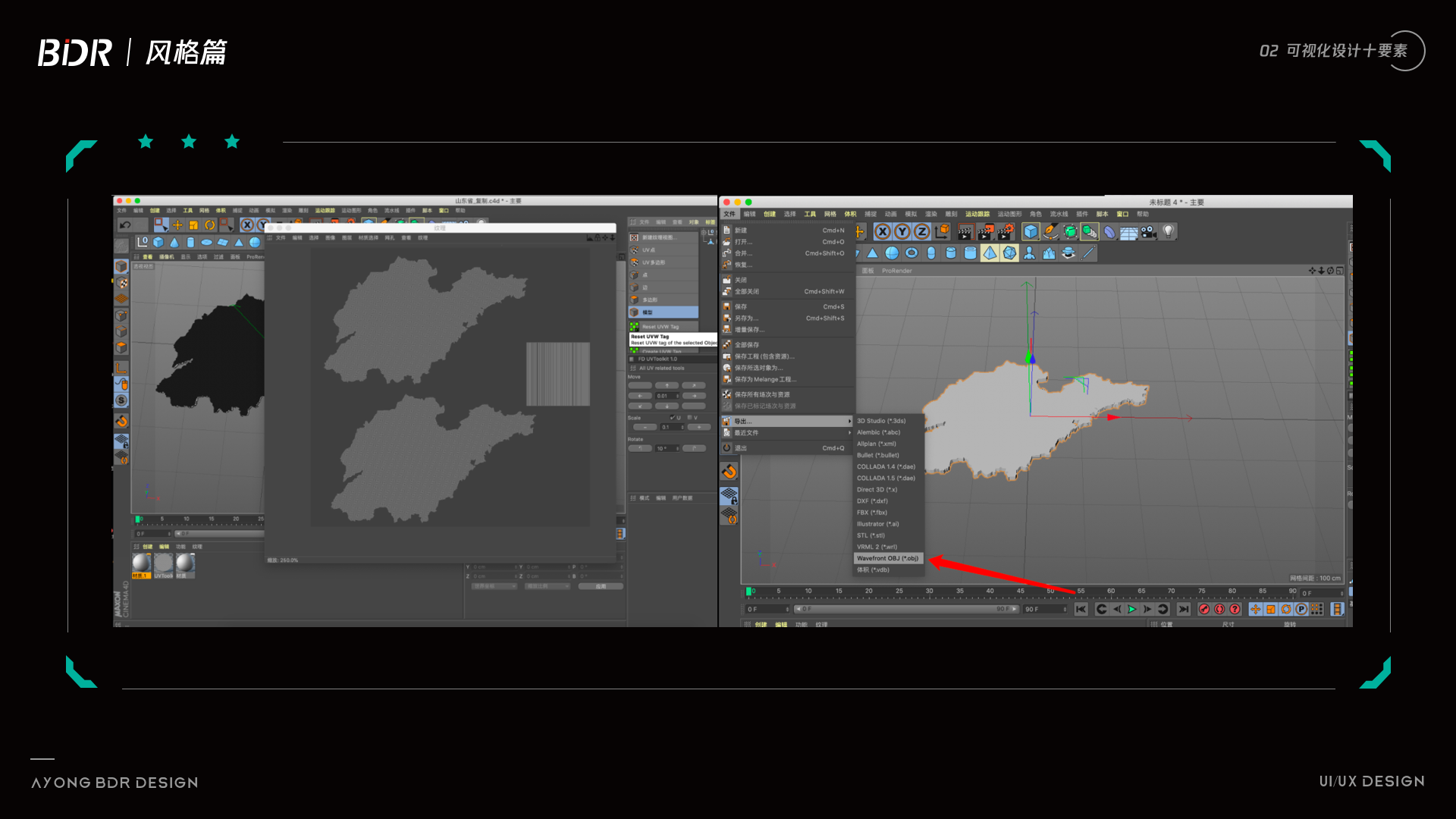Click the red record keyframe icon

point(1204,610)
